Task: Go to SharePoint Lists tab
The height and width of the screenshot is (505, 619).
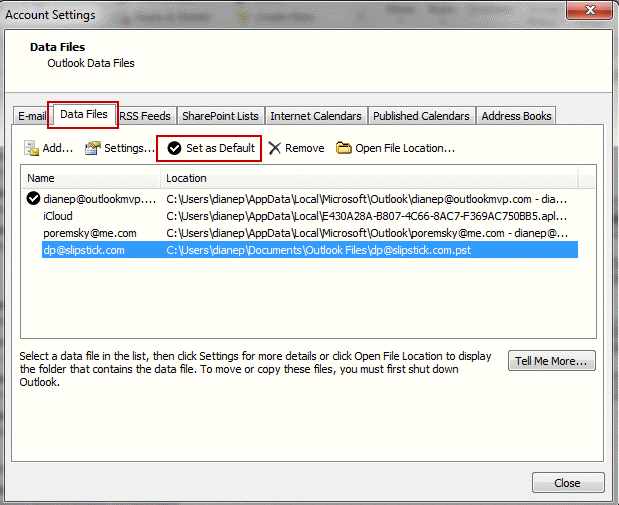Action: pos(220,116)
